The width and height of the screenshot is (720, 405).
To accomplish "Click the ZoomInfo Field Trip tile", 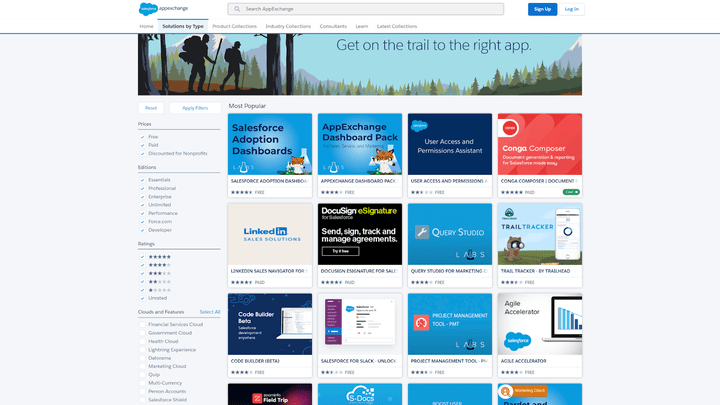I will pyautogui.click(x=270, y=394).
